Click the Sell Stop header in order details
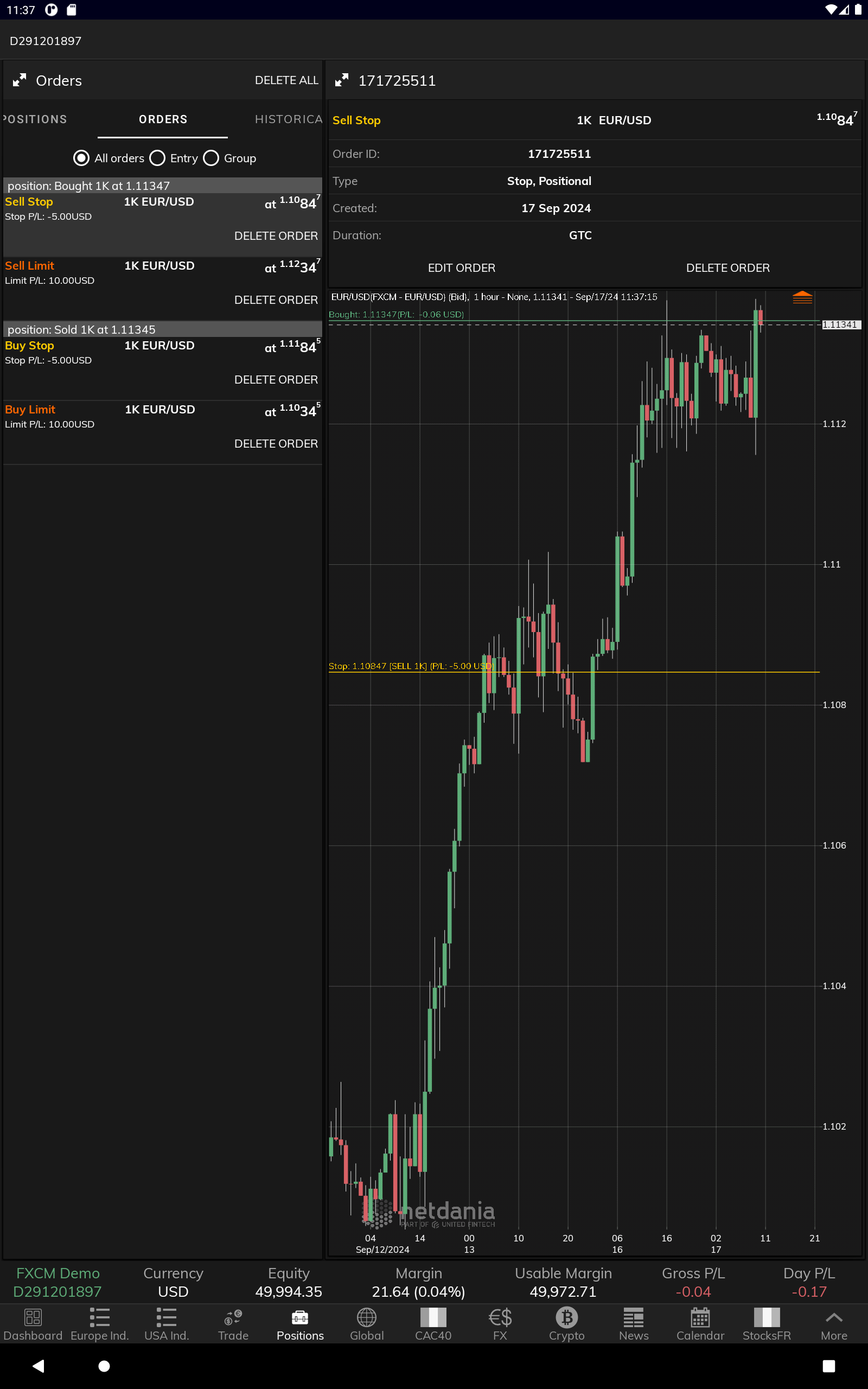Viewport: 868px width, 1389px height. pyautogui.click(x=356, y=120)
